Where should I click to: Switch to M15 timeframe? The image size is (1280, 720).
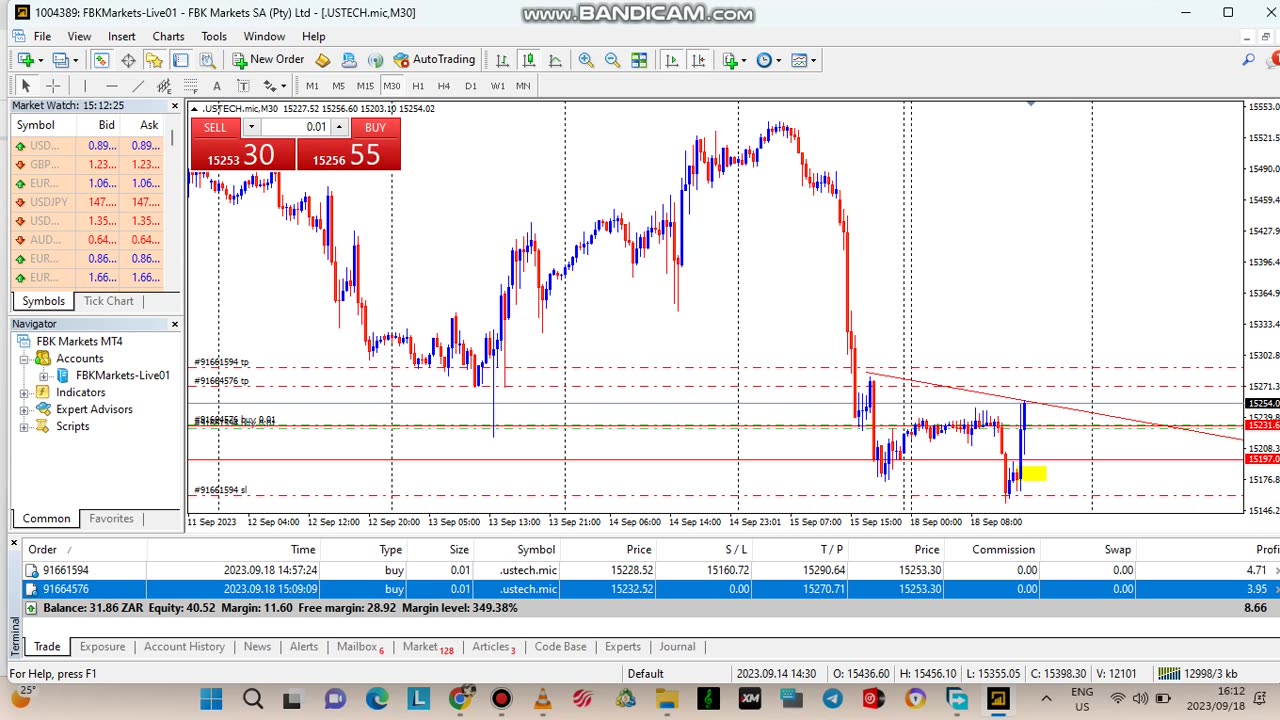pyautogui.click(x=365, y=86)
